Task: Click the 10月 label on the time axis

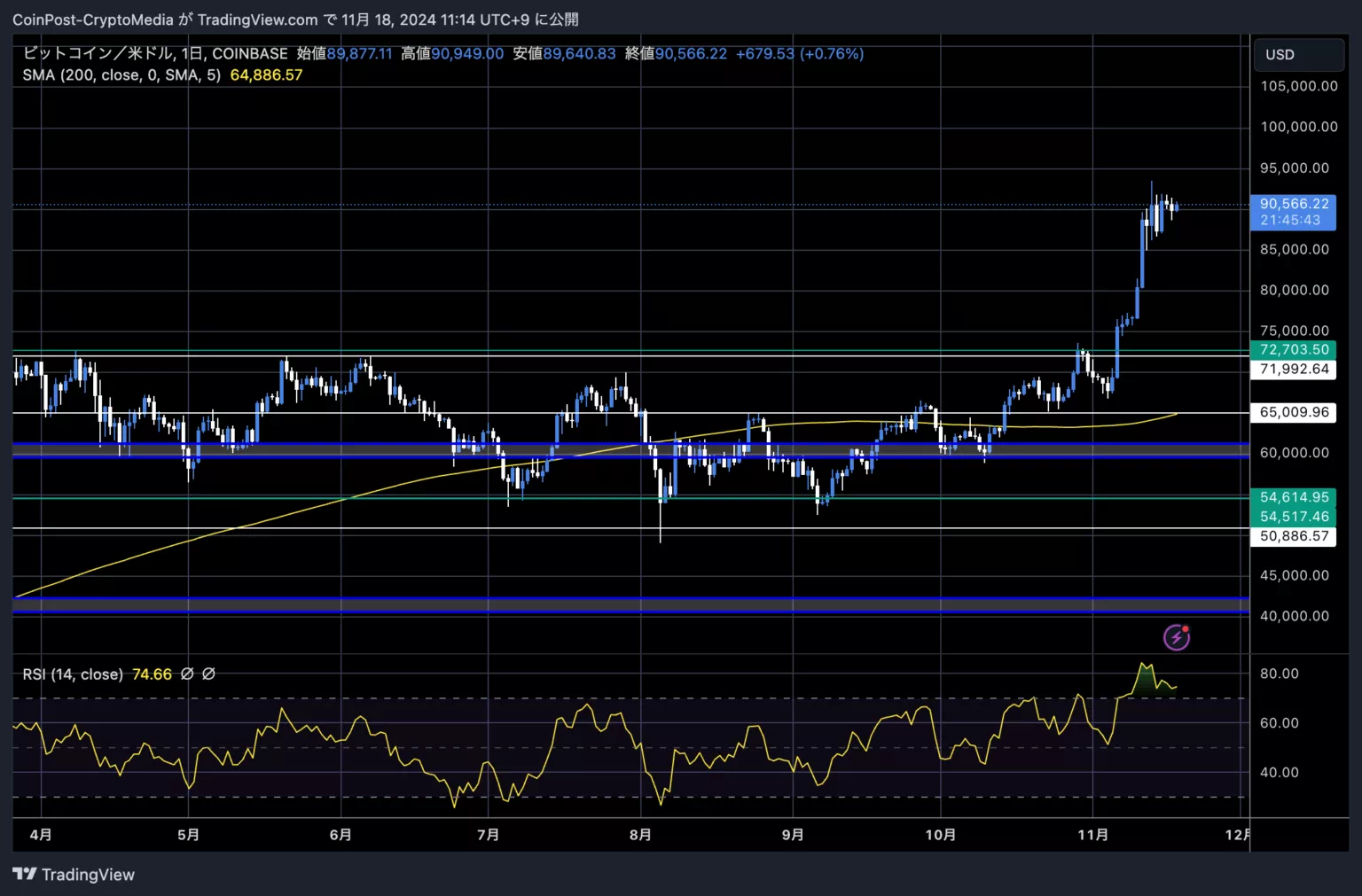Action: tap(940, 835)
